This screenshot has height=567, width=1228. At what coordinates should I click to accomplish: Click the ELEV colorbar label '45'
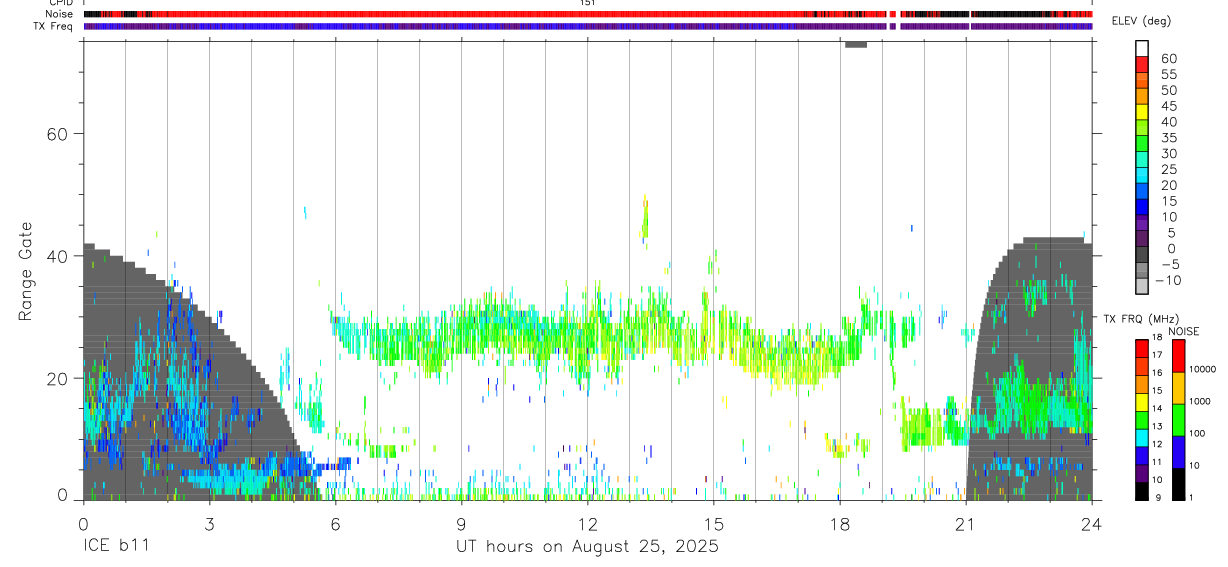pyautogui.click(x=1168, y=107)
